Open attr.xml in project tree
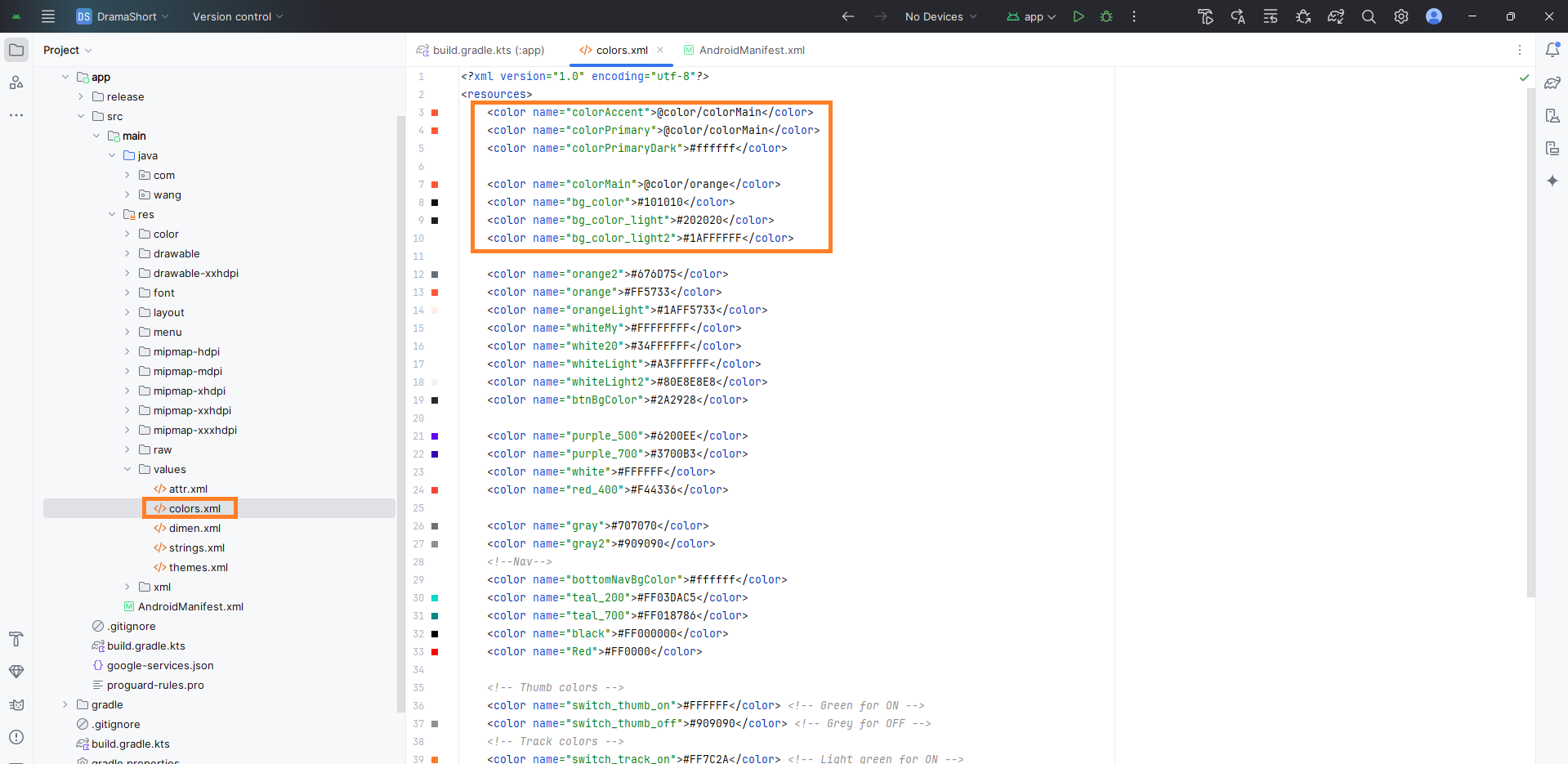1568x764 pixels. coord(181,489)
